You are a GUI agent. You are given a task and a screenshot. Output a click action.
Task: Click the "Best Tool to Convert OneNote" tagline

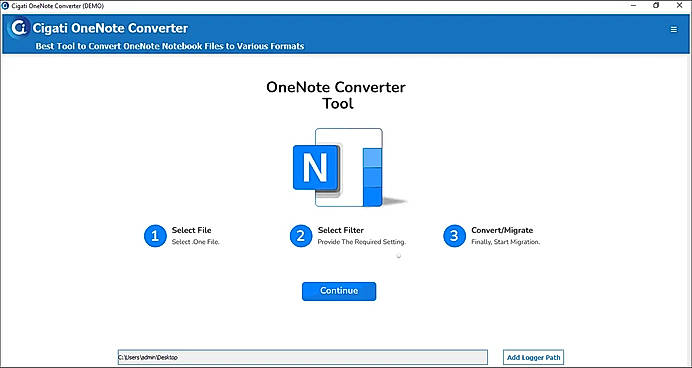pyautogui.click(x=170, y=46)
